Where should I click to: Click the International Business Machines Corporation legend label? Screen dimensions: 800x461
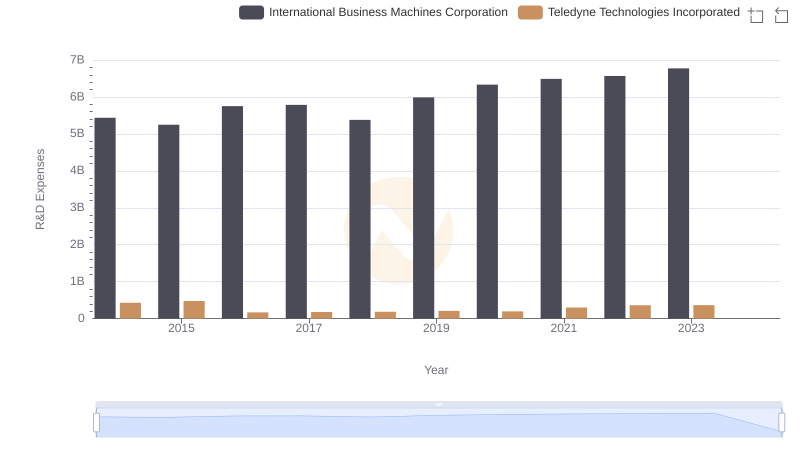coord(388,12)
